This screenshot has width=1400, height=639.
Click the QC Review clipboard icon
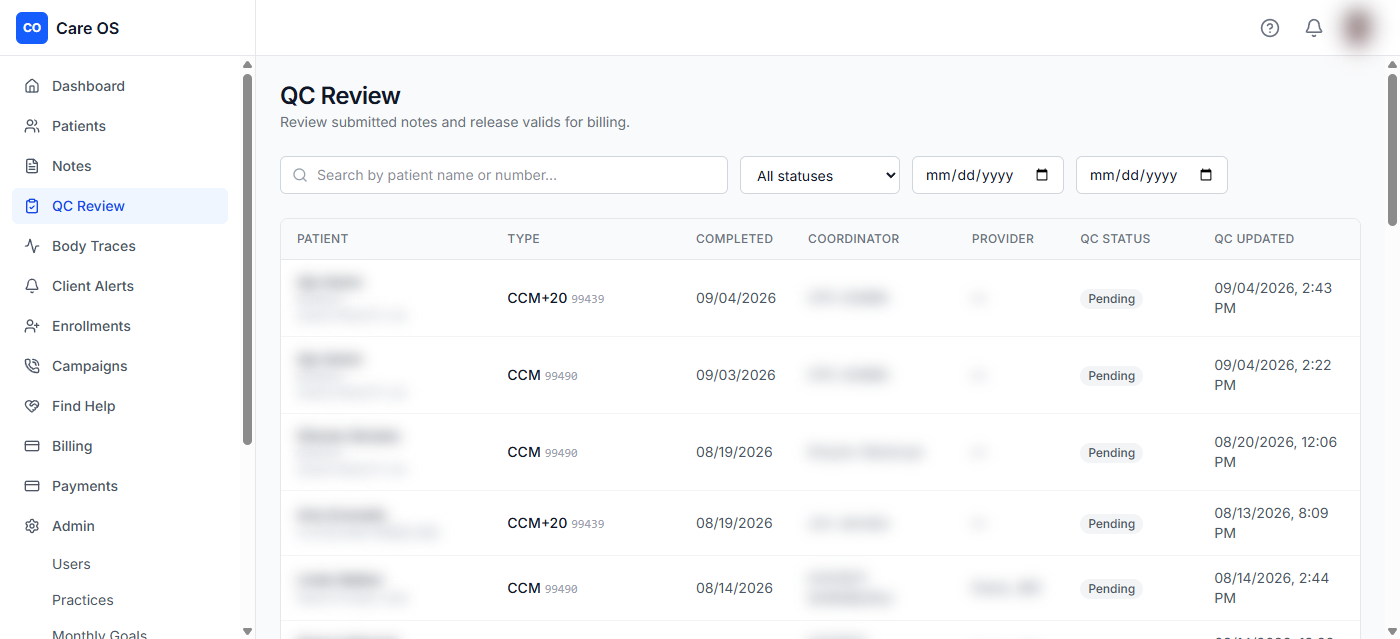pyautogui.click(x=32, y=206)
